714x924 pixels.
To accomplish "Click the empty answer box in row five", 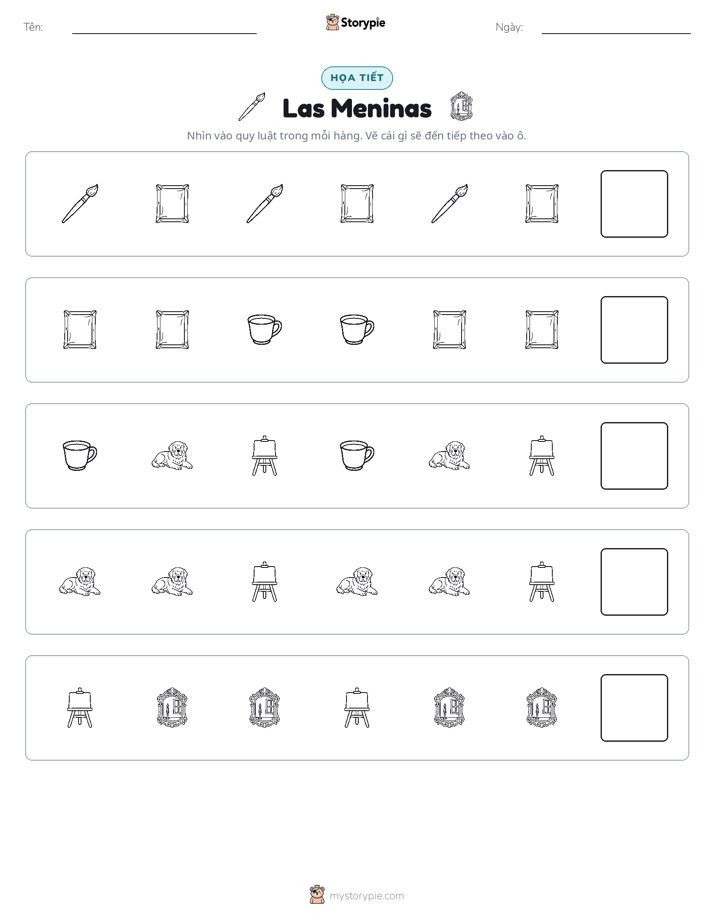I will [634, 708].
